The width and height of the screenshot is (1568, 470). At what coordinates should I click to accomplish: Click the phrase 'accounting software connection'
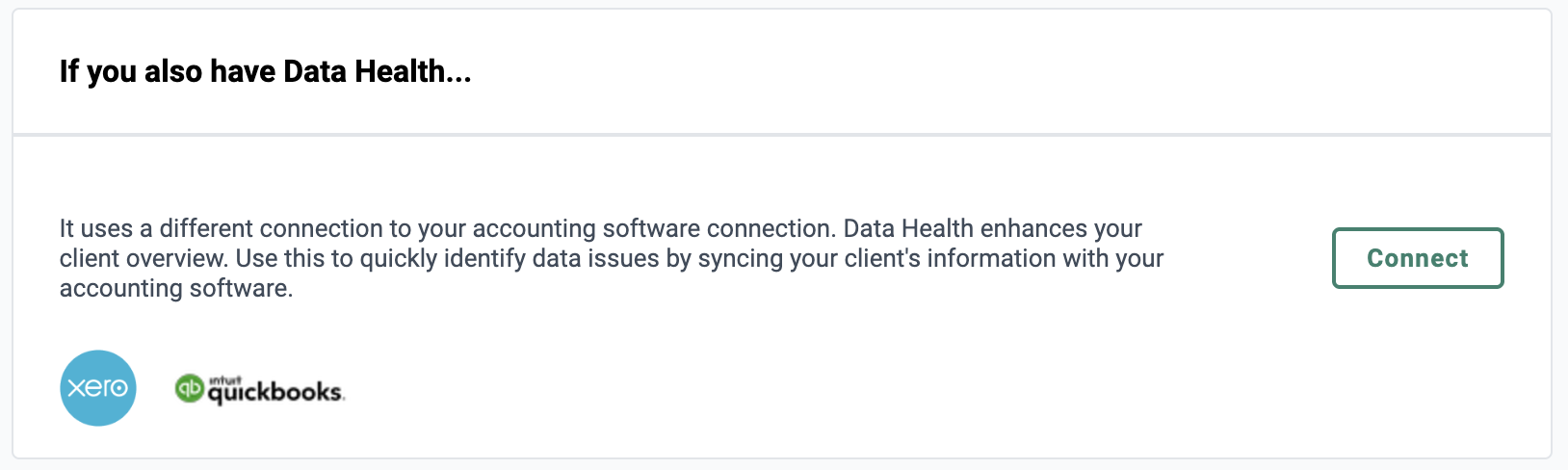click(x=653, y=228)
